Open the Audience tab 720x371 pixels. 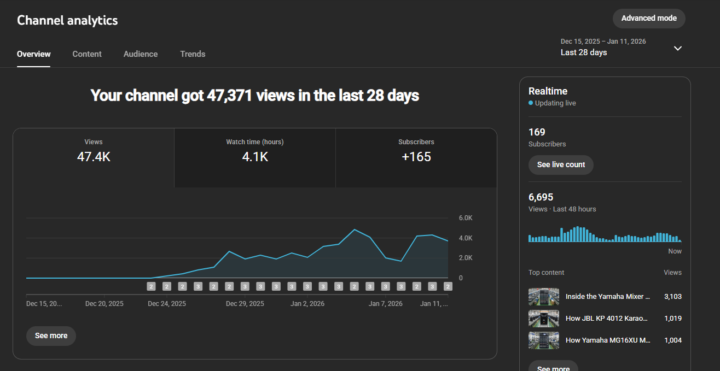tap(141, 54)
